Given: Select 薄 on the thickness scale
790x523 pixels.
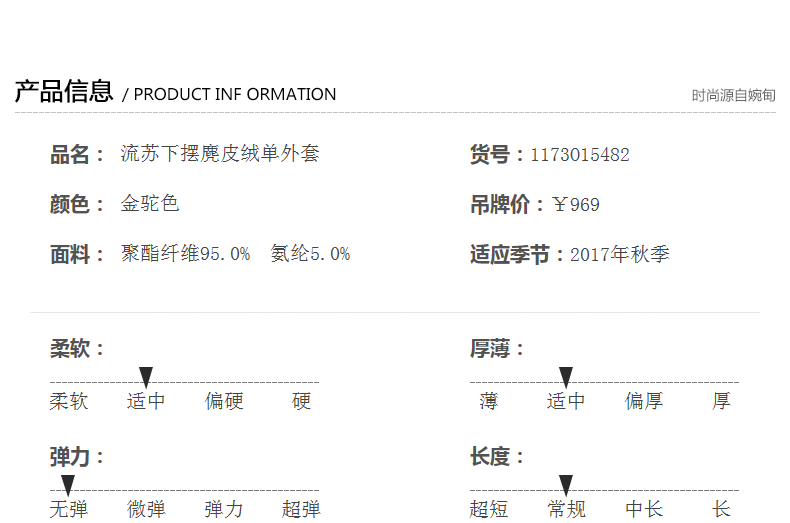Looking at the screenshot, I should click(488, 402).
